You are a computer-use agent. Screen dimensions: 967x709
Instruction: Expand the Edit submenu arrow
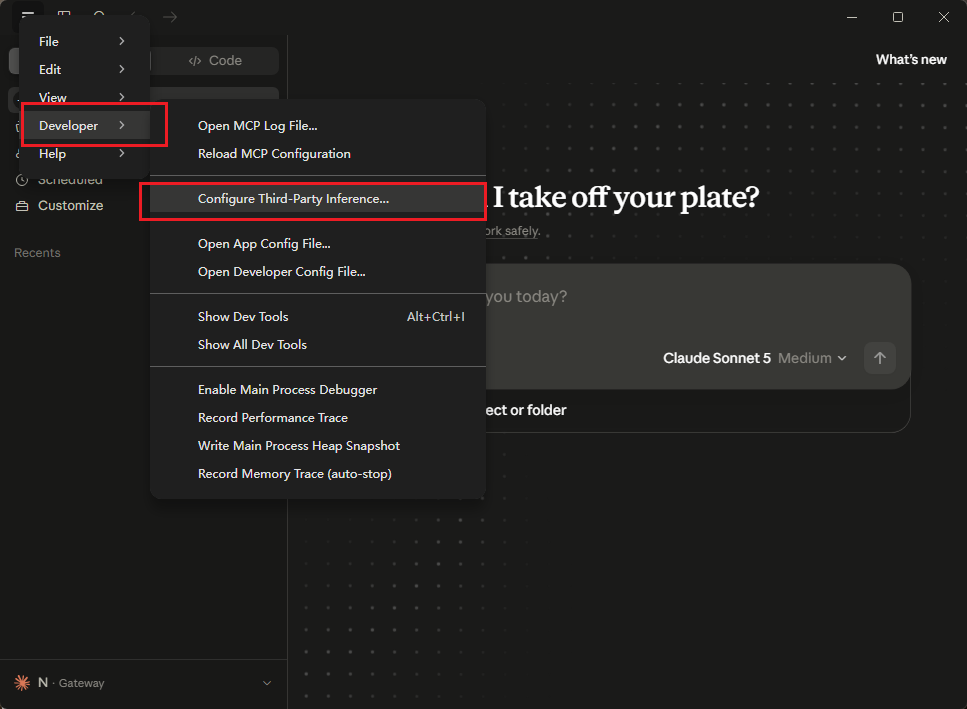[x=122, y=69]
